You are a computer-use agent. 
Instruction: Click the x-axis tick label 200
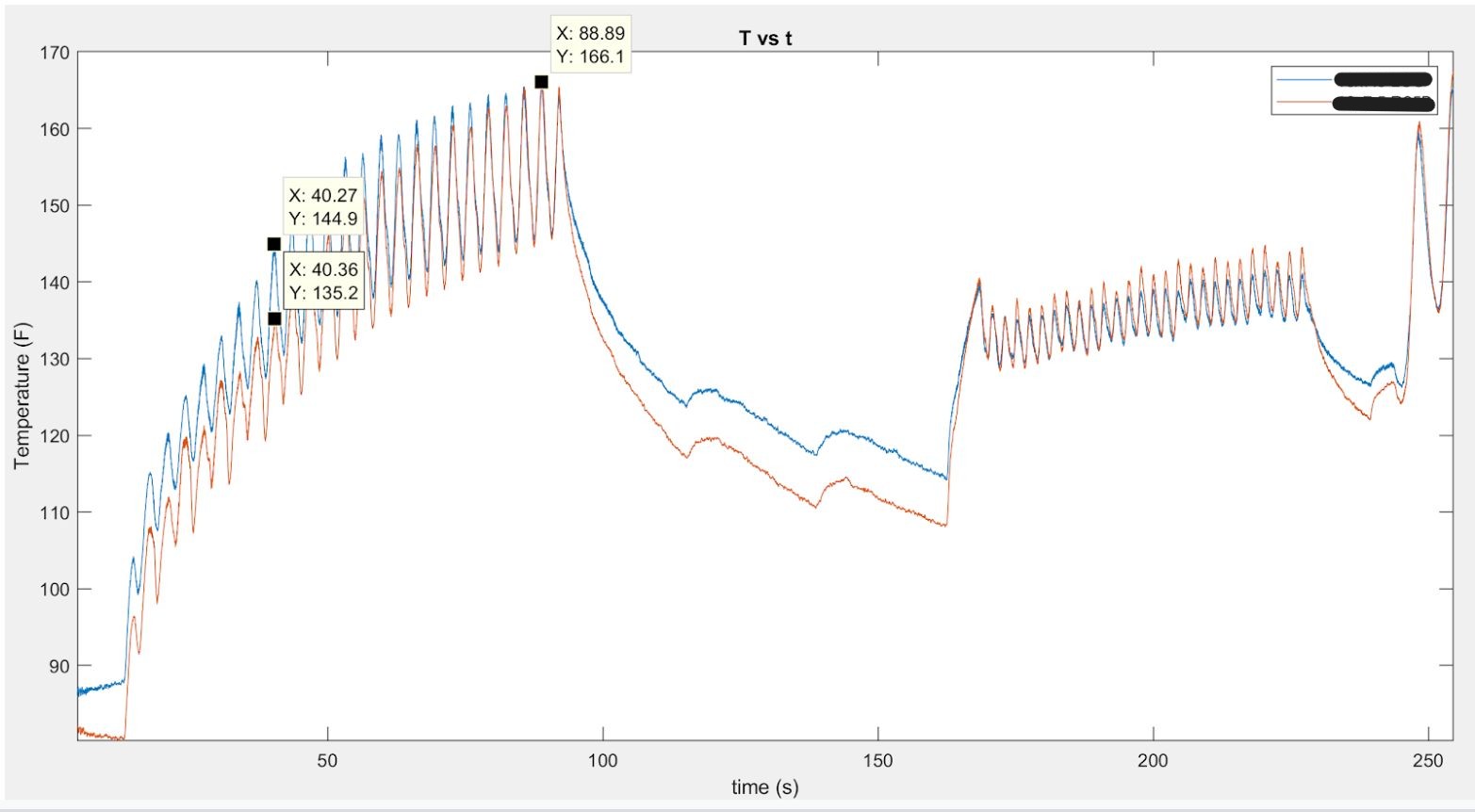tap(1153, 761)
